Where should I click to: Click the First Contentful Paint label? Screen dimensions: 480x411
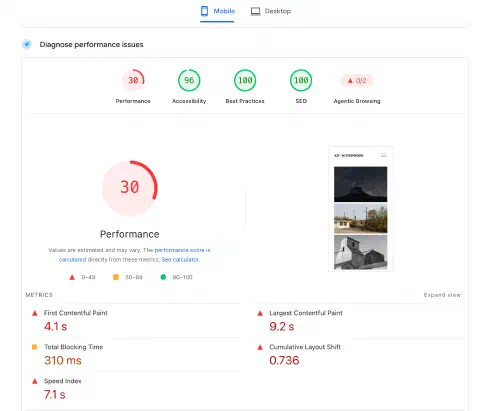tap(76, 313)
